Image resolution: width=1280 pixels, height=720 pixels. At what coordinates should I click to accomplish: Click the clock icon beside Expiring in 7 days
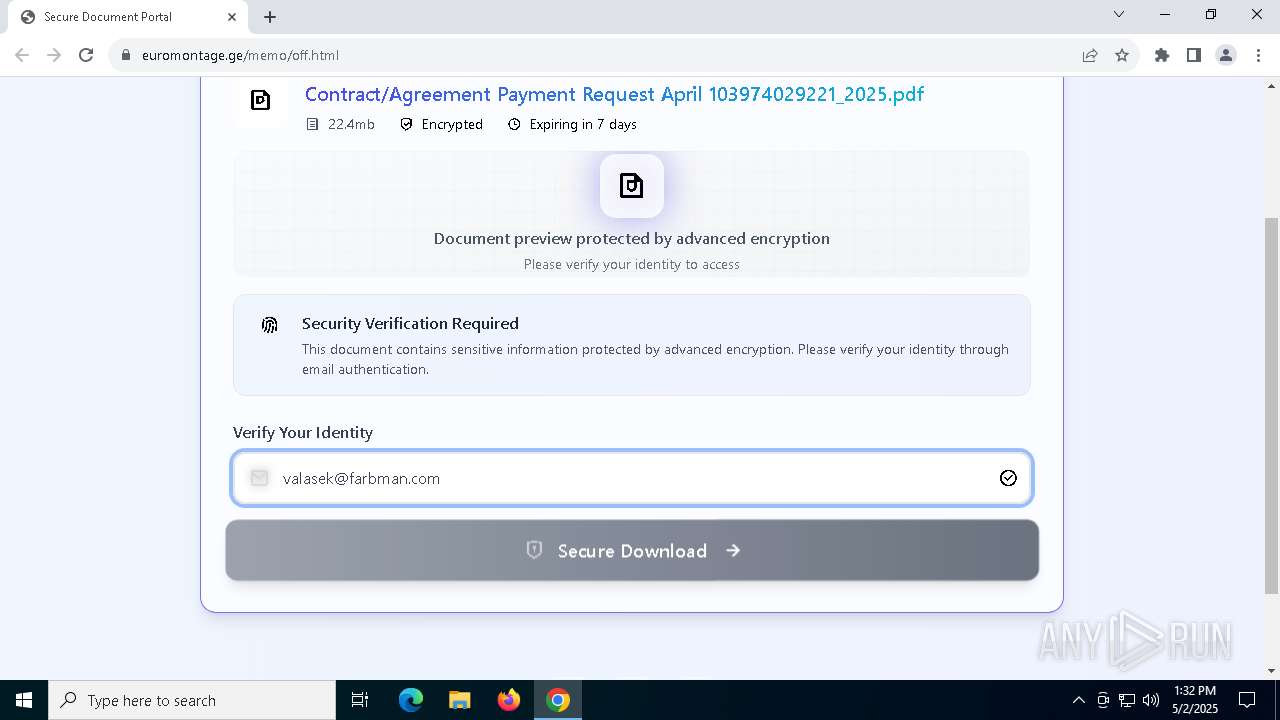tap(514, 125)
